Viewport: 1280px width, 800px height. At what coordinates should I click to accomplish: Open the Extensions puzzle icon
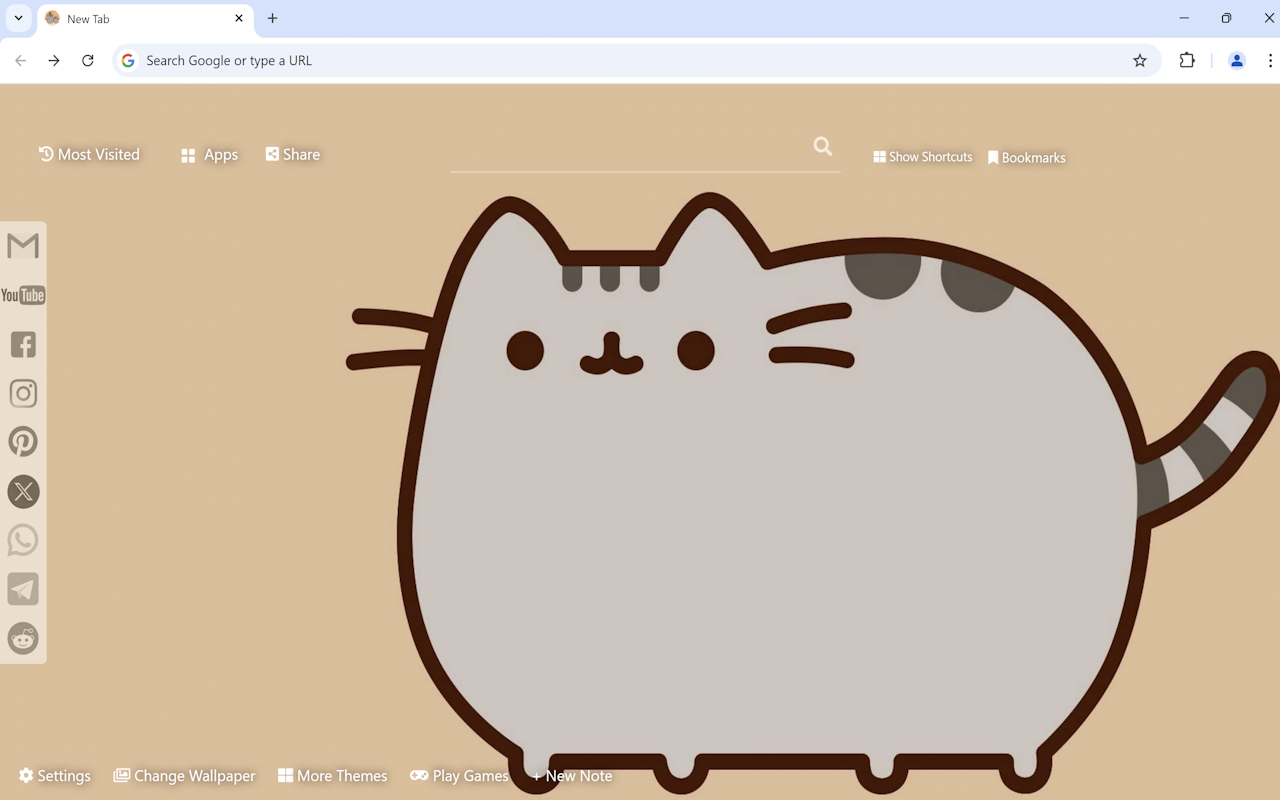click(1187, 61)
